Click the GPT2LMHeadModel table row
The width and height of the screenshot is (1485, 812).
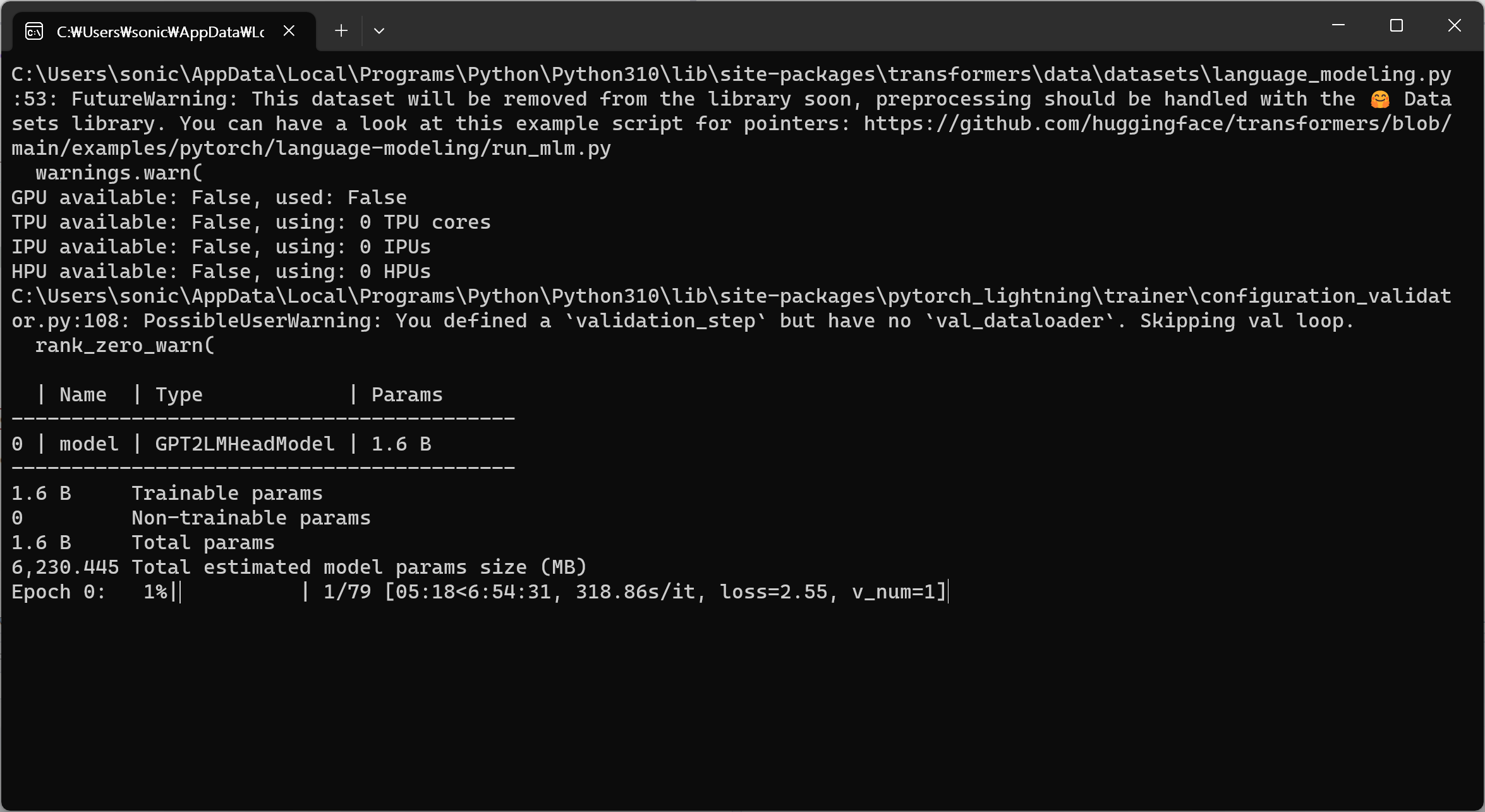coord(221,444)
